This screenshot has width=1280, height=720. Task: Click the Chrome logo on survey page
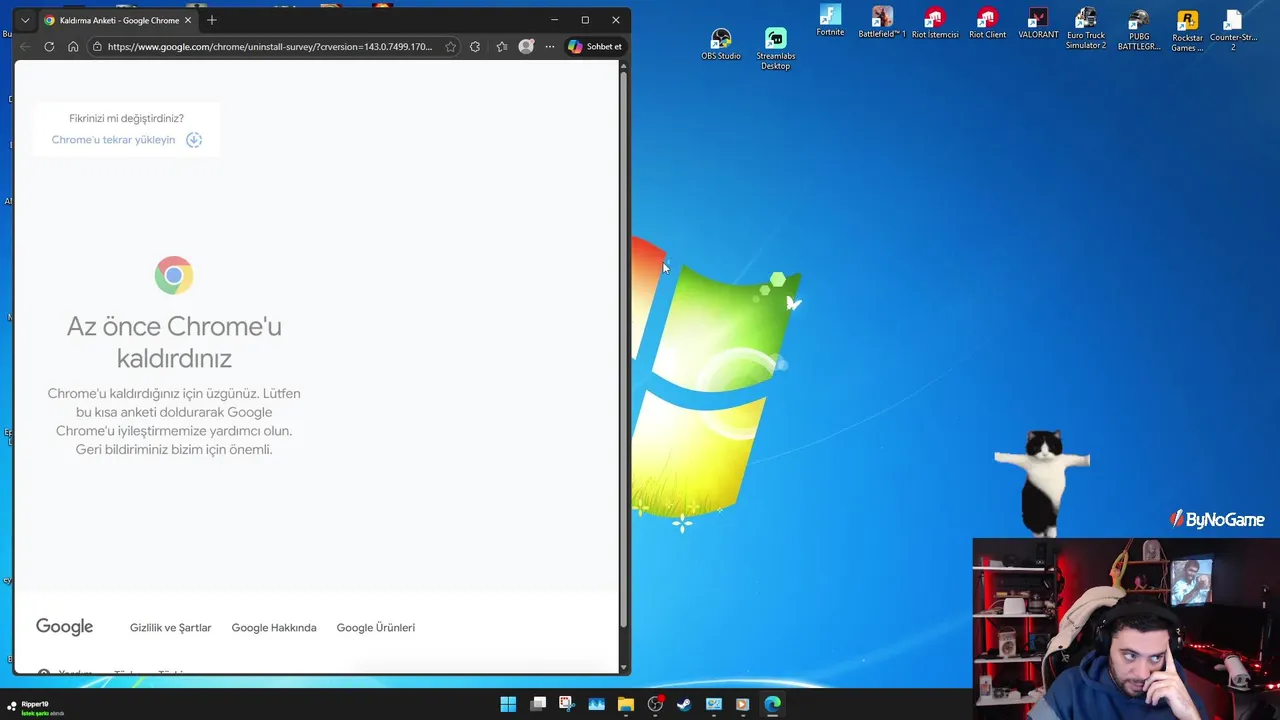point(174,275)
